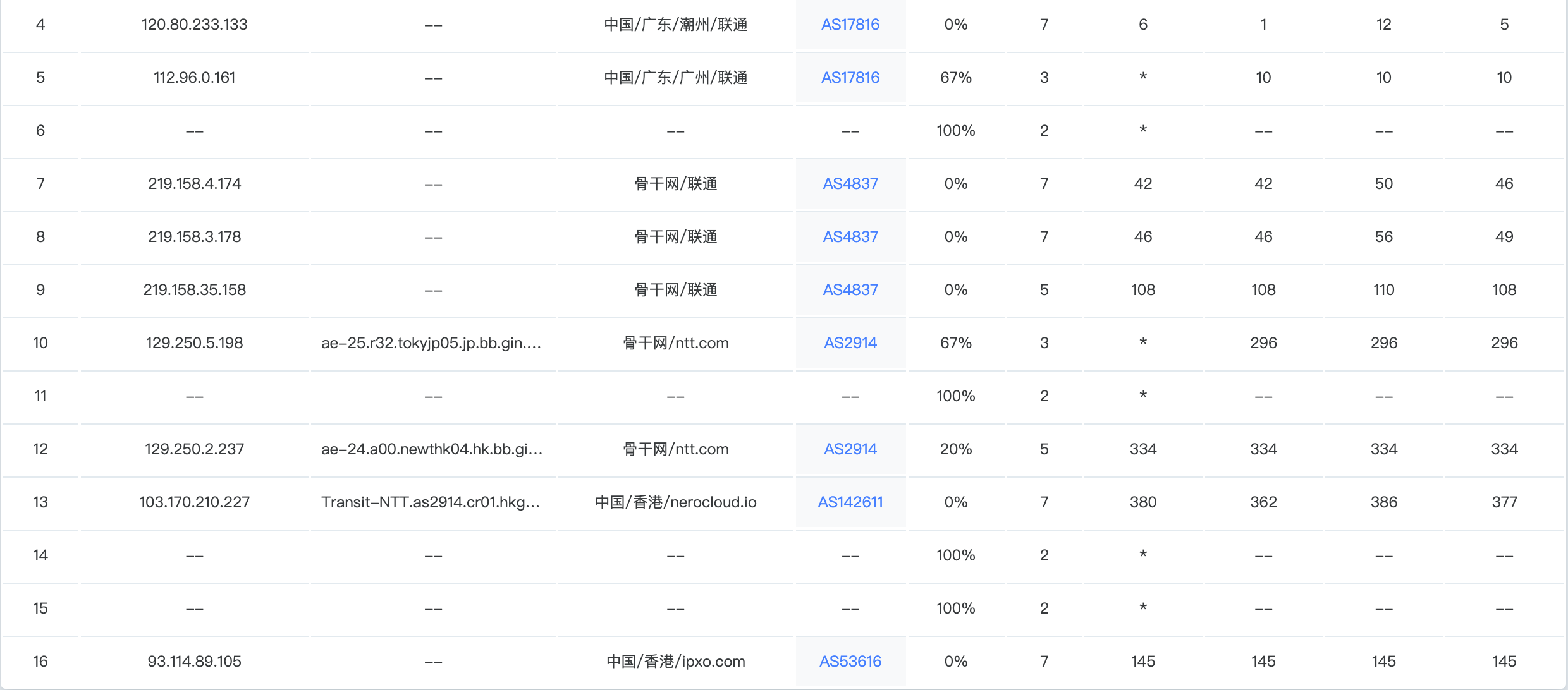The width and height of the screenshot is (1568, 690).
Task: Open AS2914 link in hop 10 row
Action: tap(850, 343)
